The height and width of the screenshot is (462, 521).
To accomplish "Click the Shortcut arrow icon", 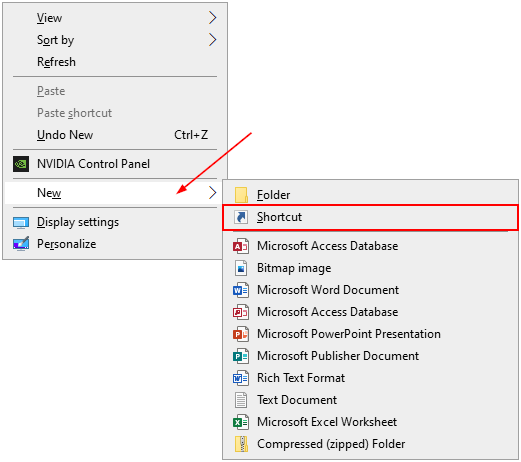I will [241, 217].
